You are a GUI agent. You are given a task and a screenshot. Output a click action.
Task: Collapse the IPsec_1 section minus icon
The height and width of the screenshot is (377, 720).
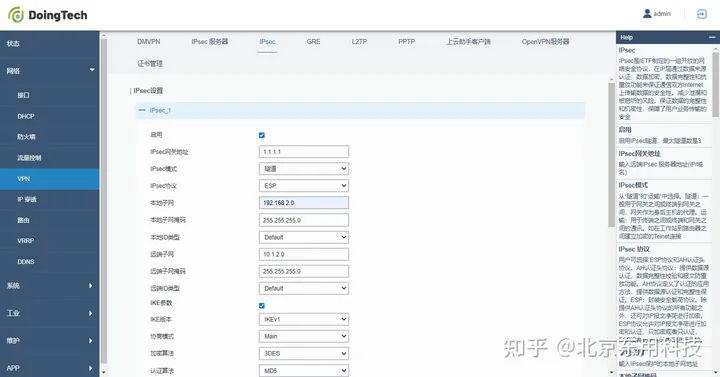pos(142,110)
